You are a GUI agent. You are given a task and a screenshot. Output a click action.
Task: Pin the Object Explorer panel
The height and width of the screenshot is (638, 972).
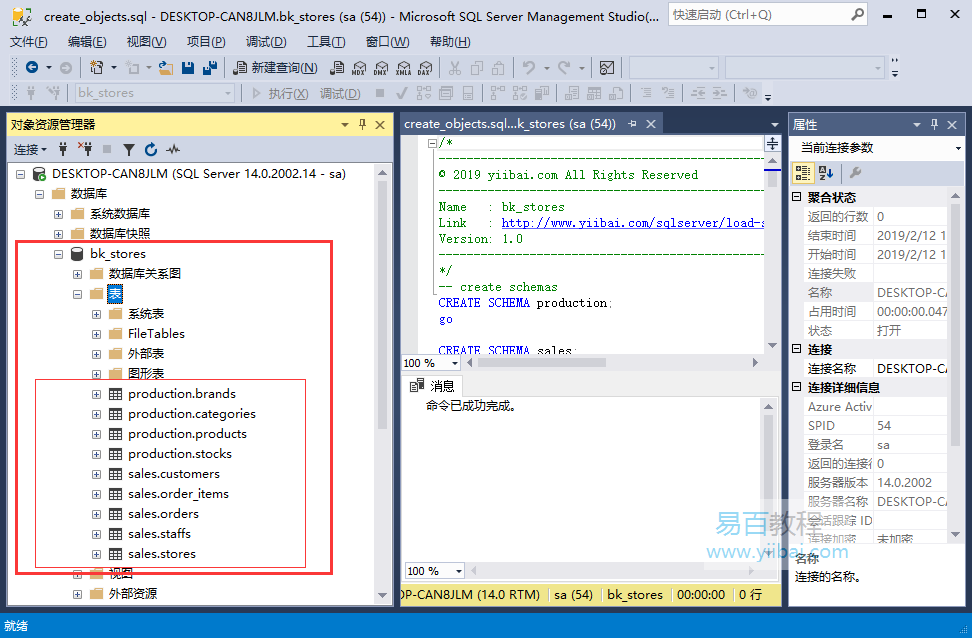pyautogui.click(x=361, y=125)
